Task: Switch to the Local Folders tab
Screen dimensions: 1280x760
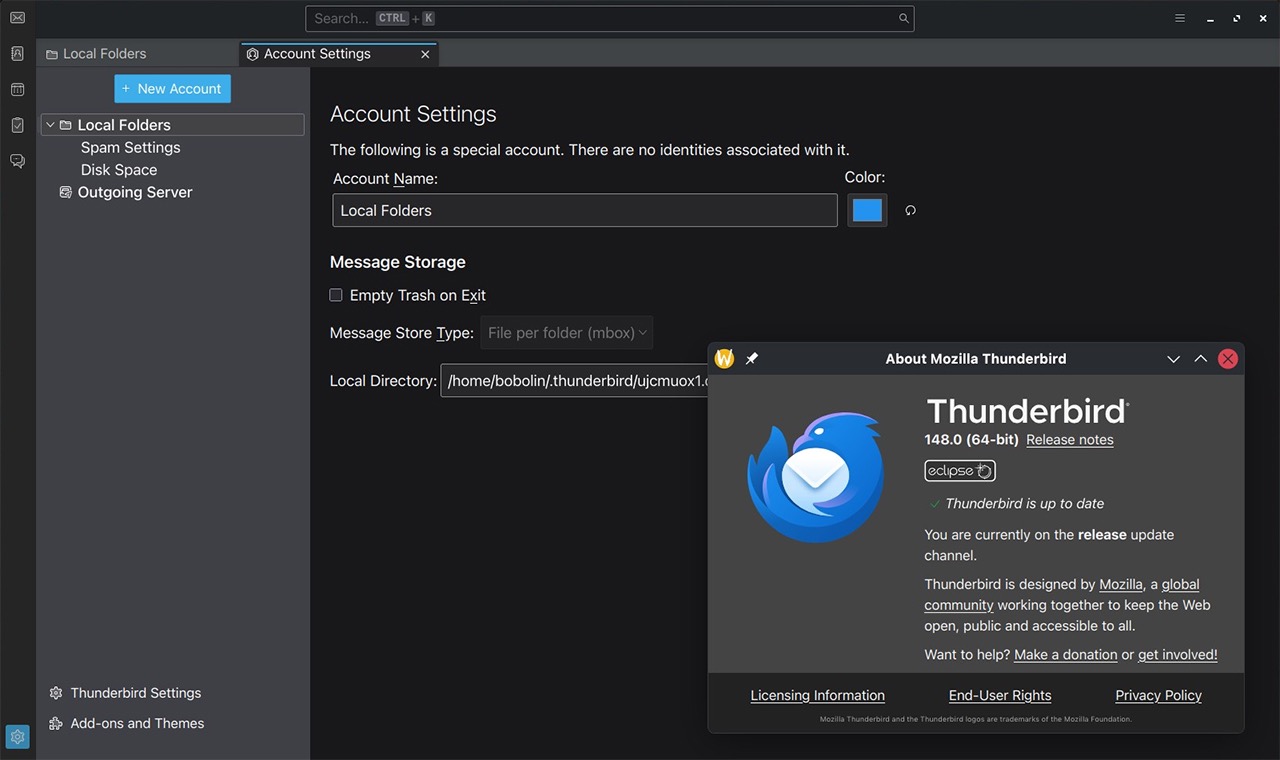Action: 103,53
